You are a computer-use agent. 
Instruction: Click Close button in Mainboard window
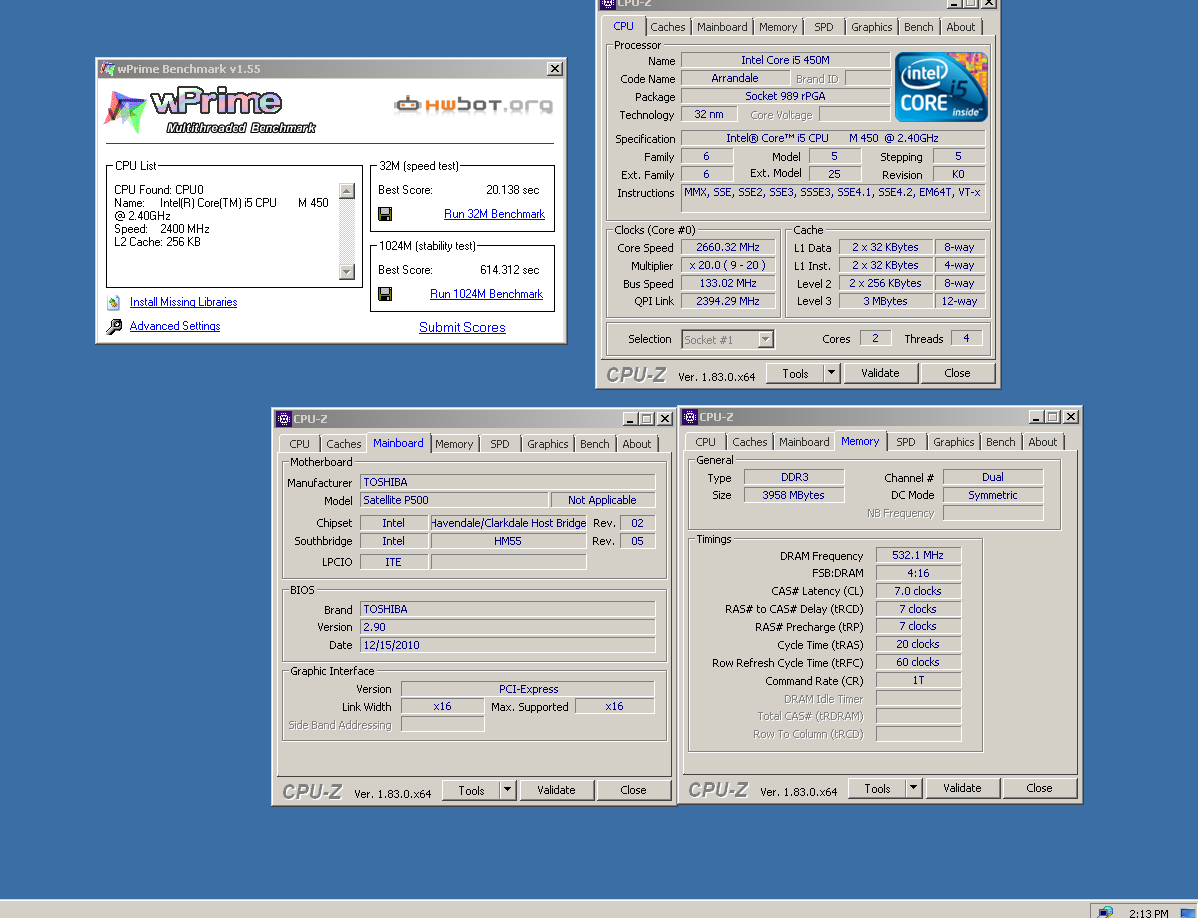pyautogui.click(x=633, y=790)
